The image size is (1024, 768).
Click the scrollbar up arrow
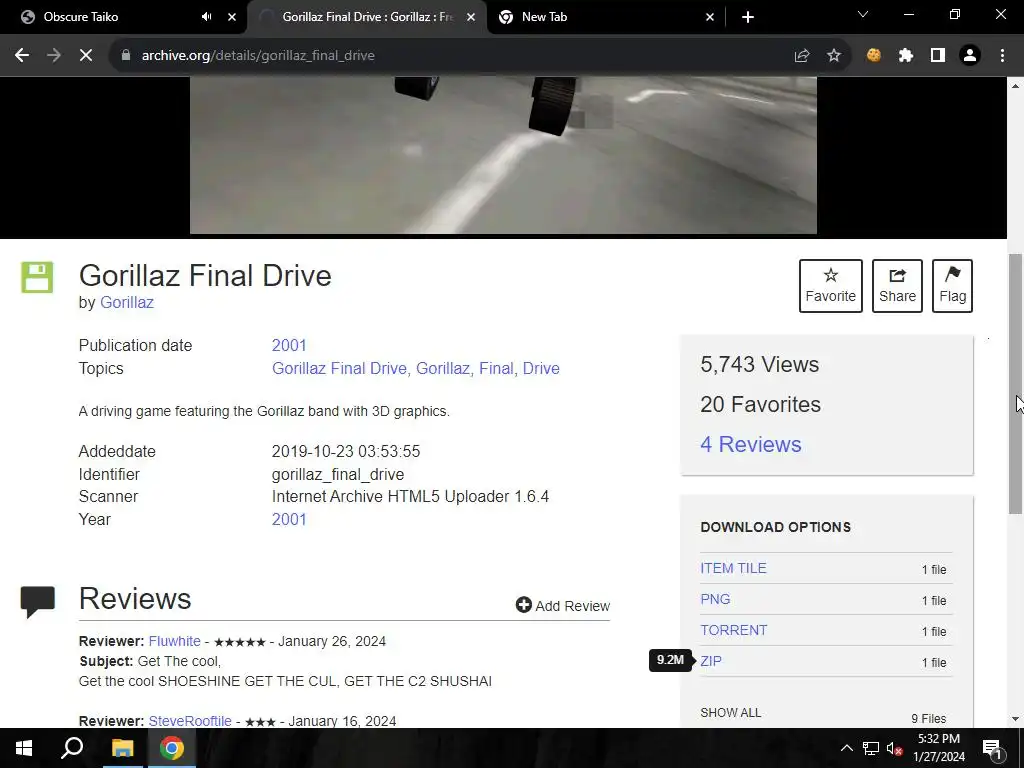point(1016,86)
